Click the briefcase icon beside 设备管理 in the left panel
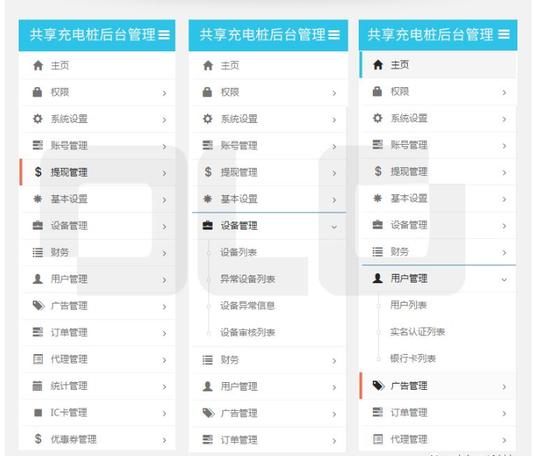This screenshot has width=540, height=456. (x=38, y=226)
